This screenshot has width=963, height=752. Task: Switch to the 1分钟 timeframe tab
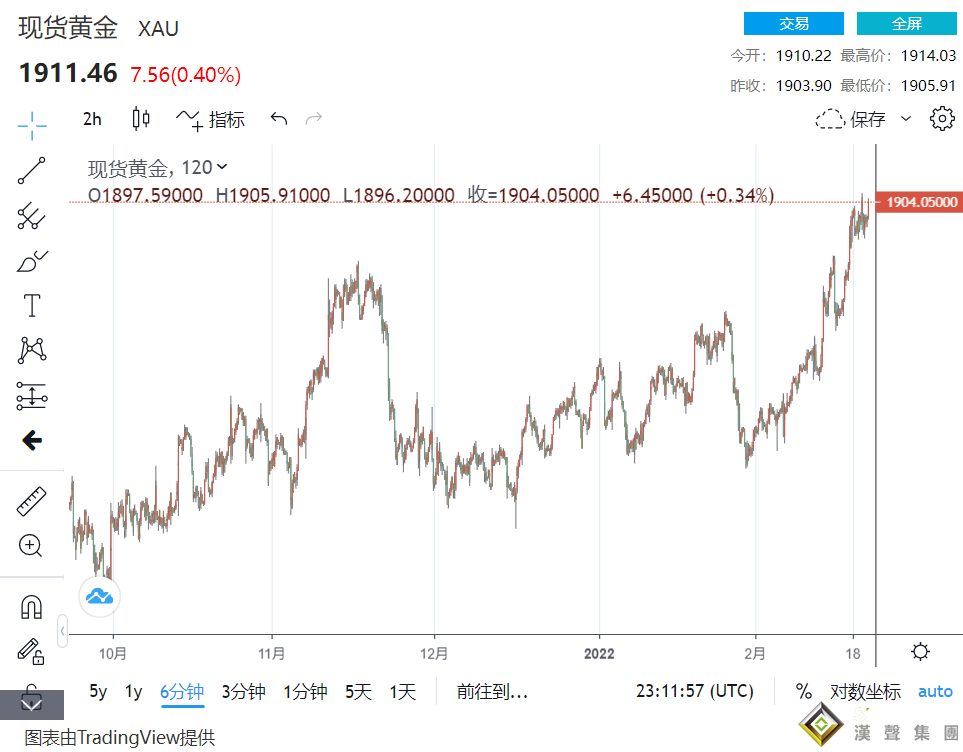[305, 691]
